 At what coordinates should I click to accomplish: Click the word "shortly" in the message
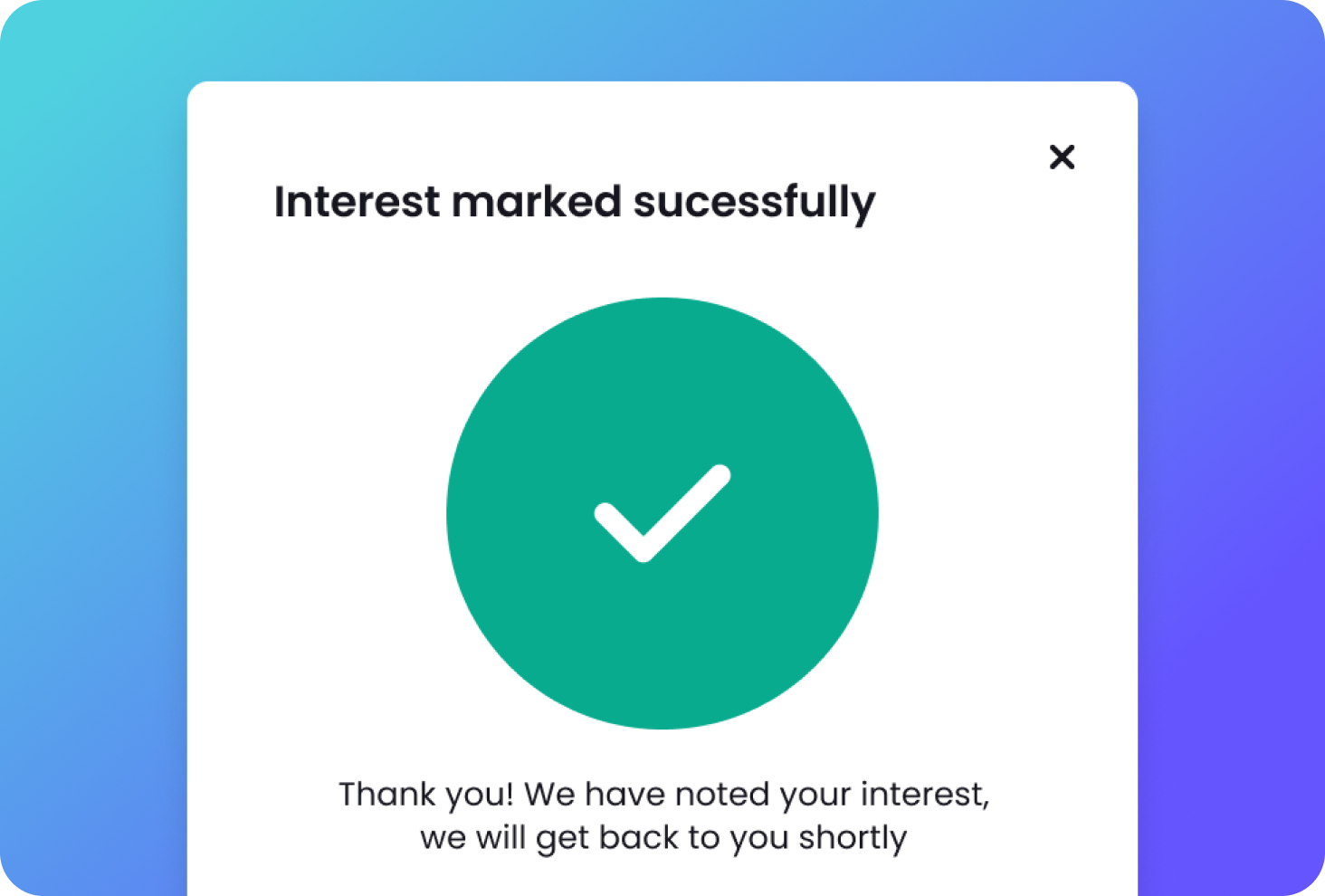(853, 838)
